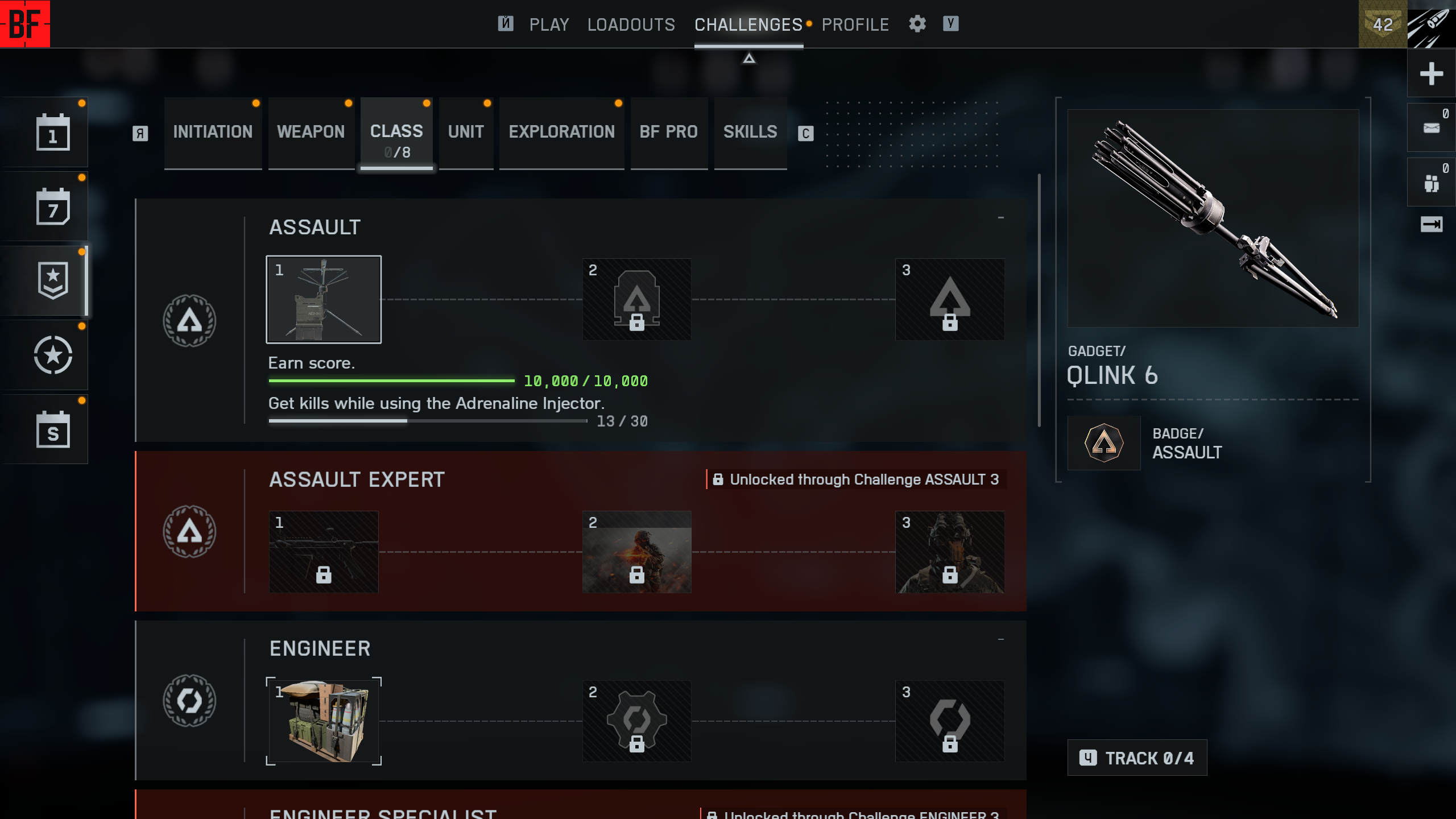Open the Loadouts menu
Image resolution: width=1456 pixels, height=819 pixels.
tap(631, 24)
